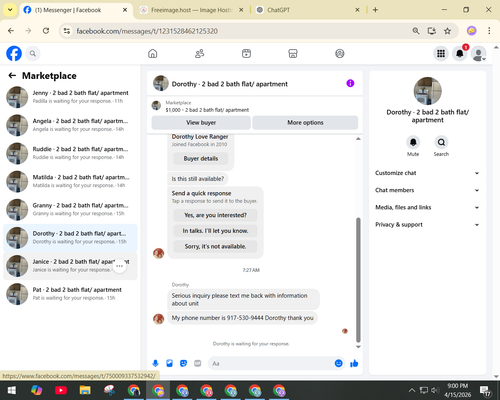Open YouTube from taskbar
Viewport: 500px width, 400px height.
click(61, 390)
